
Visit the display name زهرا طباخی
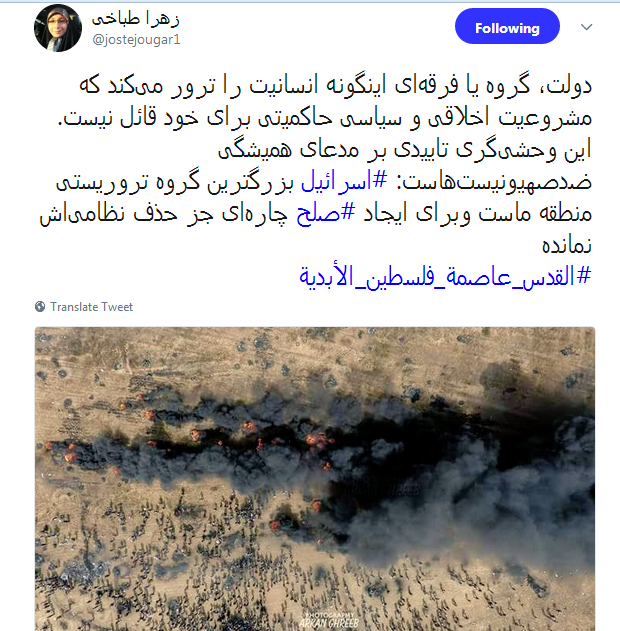click(136, 19)
